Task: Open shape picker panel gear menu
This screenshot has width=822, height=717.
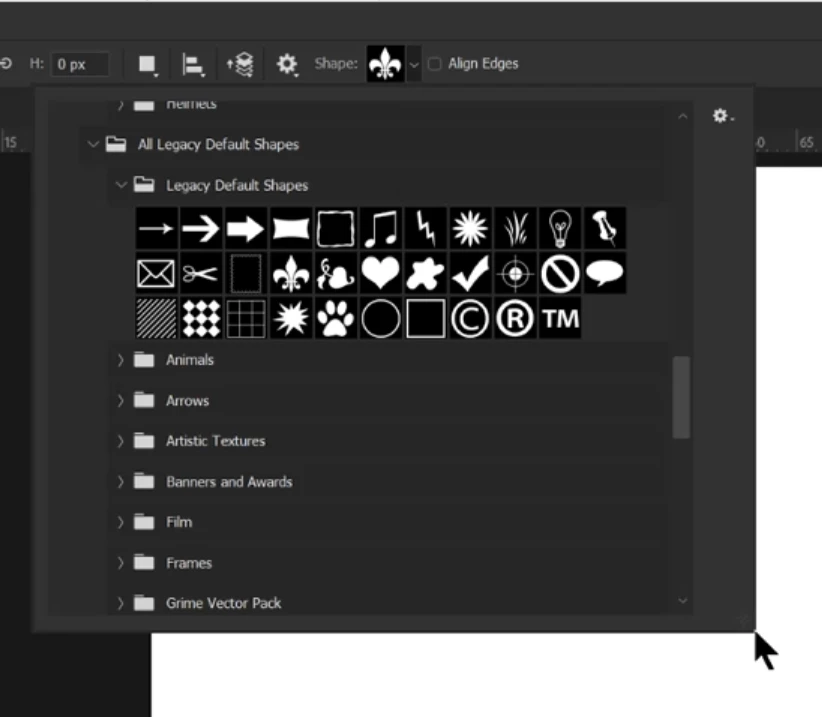Action: click(723, 116)
